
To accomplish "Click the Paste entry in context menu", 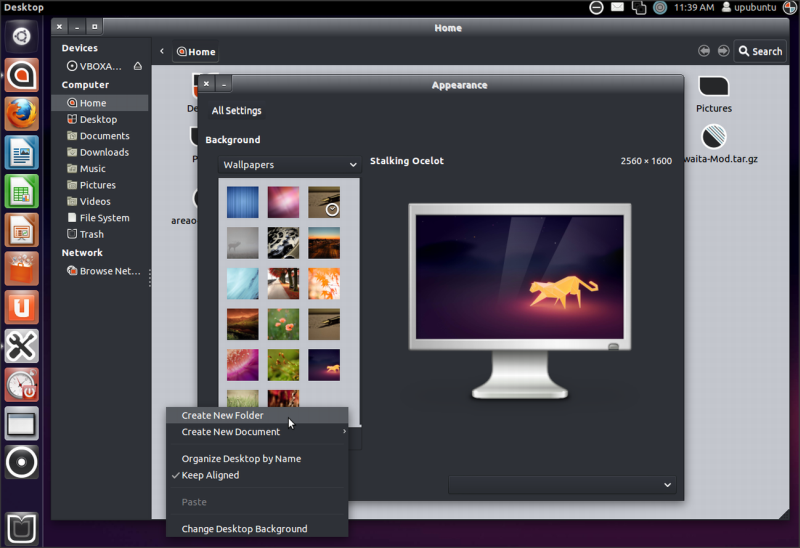I will [257, 502].
